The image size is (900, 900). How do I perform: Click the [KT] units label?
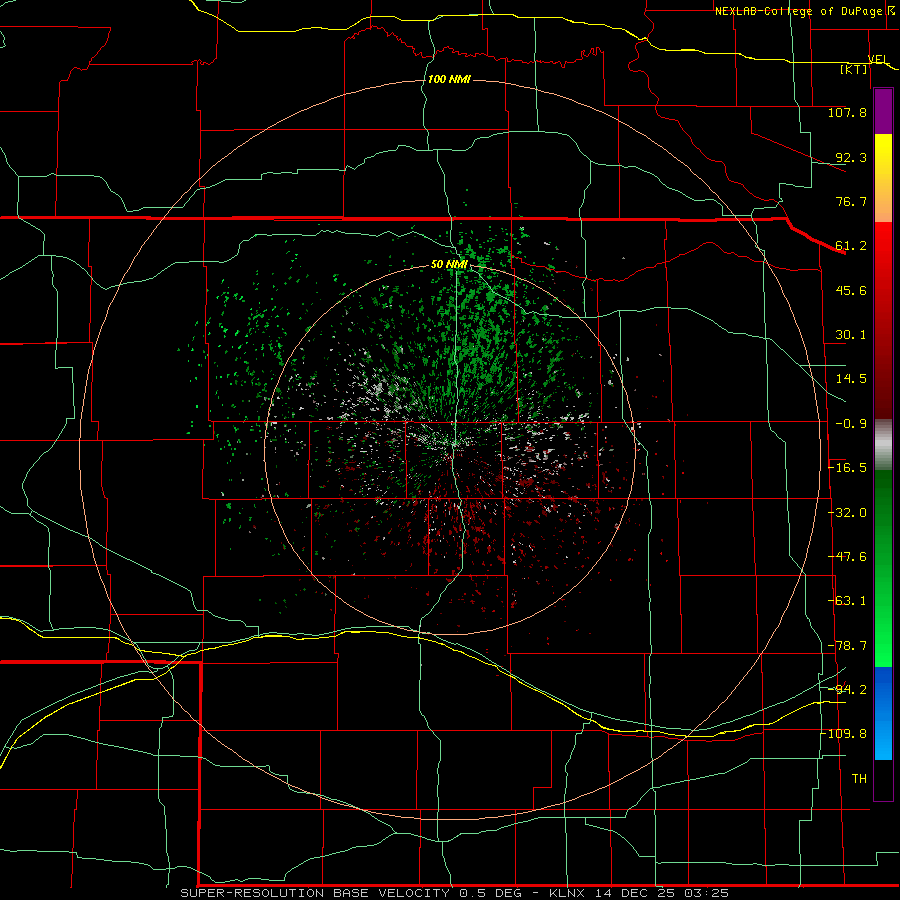click(854, 69)
